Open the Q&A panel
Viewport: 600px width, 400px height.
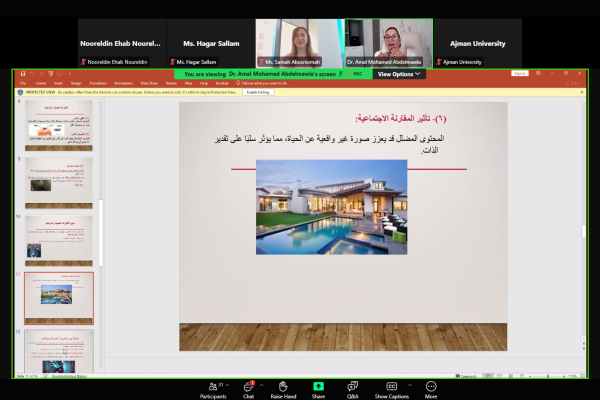(352, 386)
